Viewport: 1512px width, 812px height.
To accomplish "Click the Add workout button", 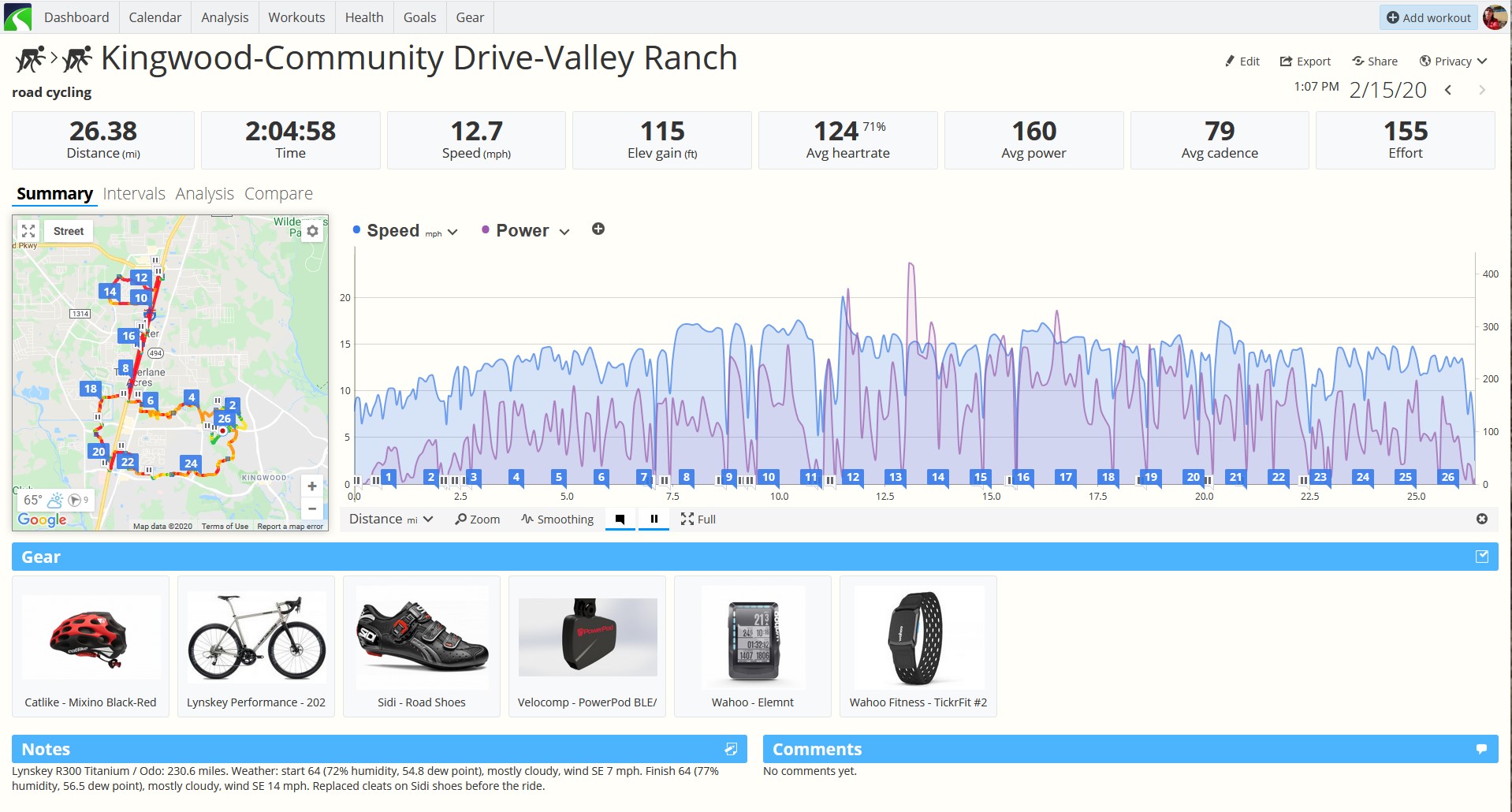I will pos(1428,17).
